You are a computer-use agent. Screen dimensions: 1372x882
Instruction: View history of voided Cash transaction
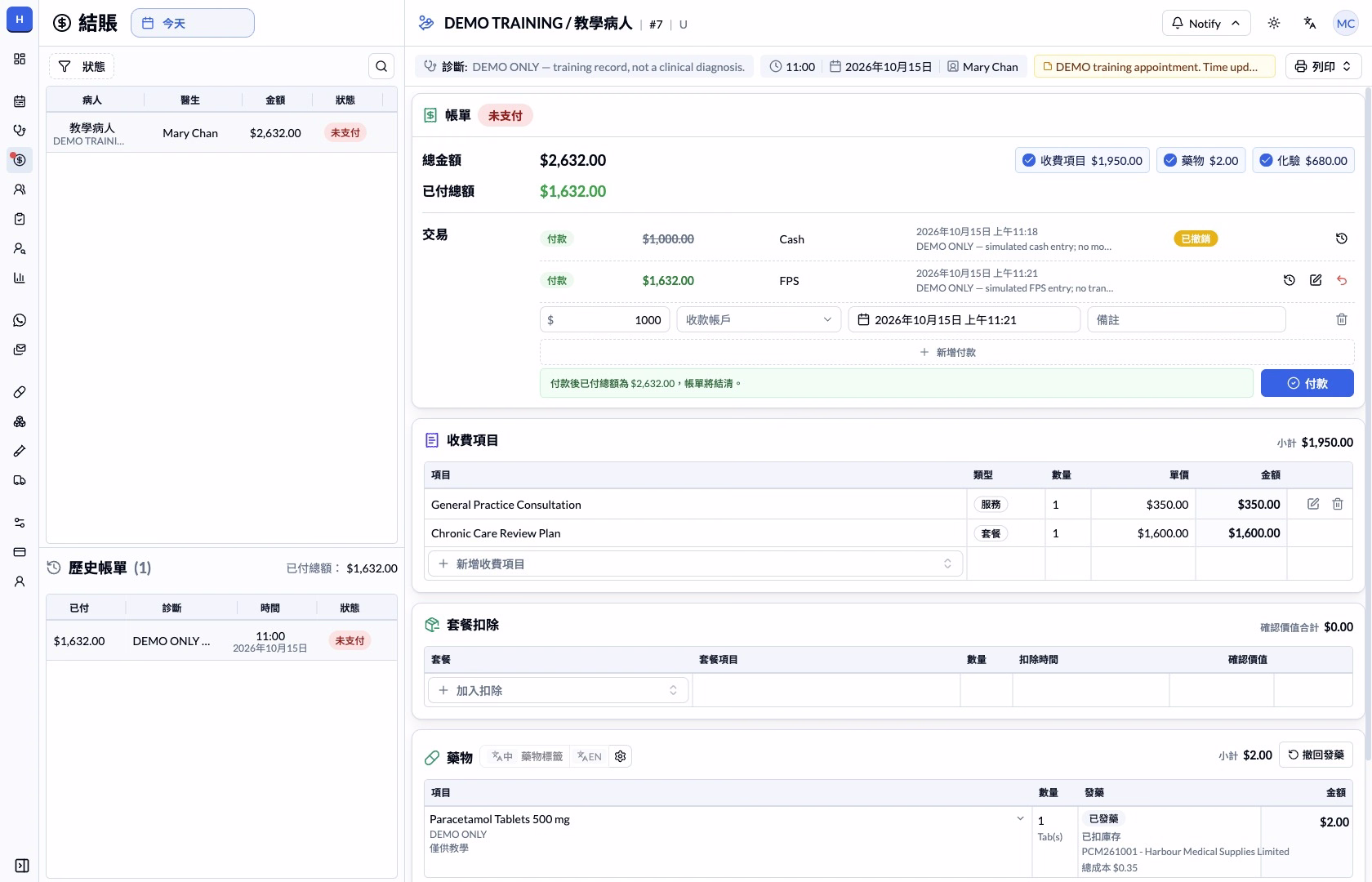(x=1341, y=238)
